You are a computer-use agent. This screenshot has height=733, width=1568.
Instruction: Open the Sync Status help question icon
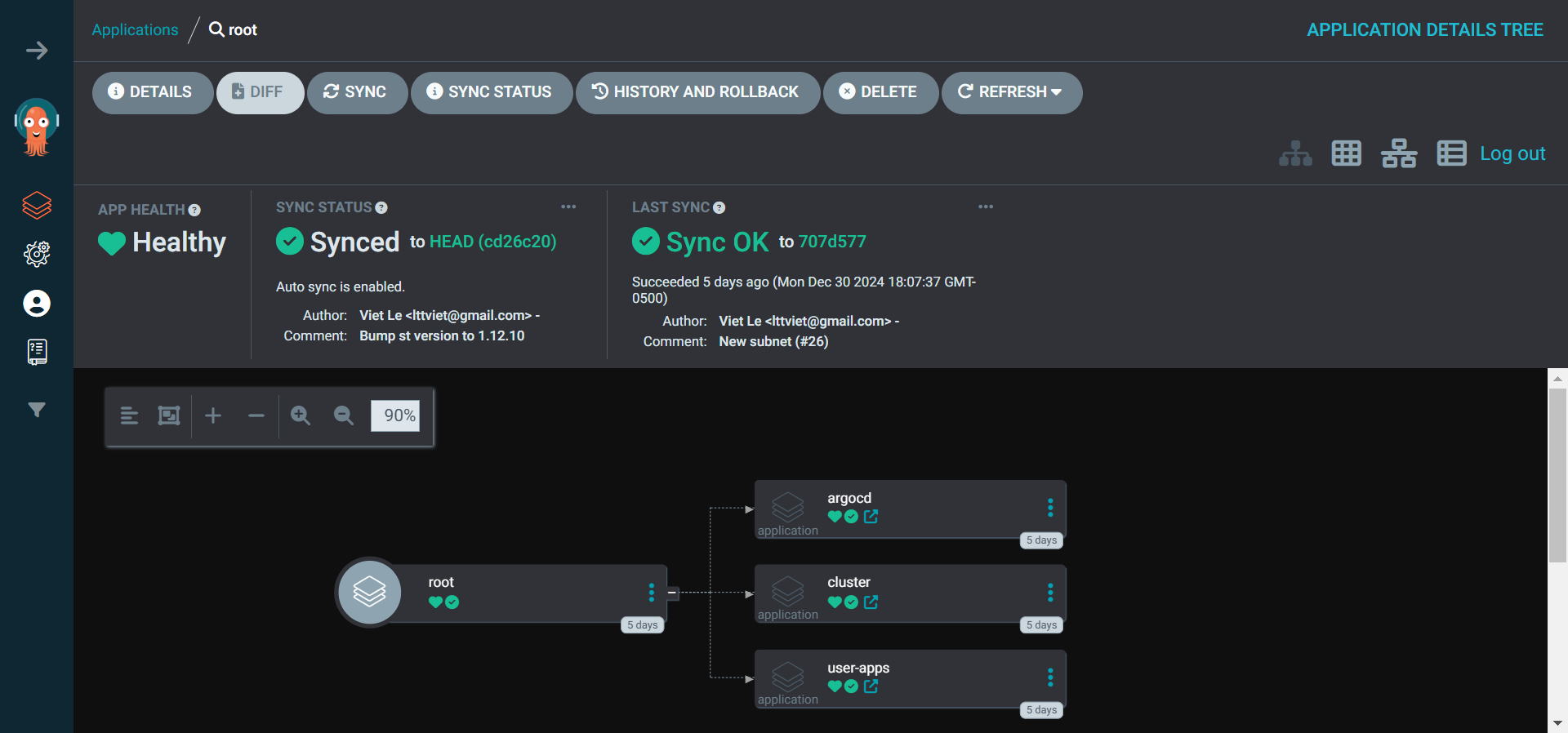pos(381,207)
